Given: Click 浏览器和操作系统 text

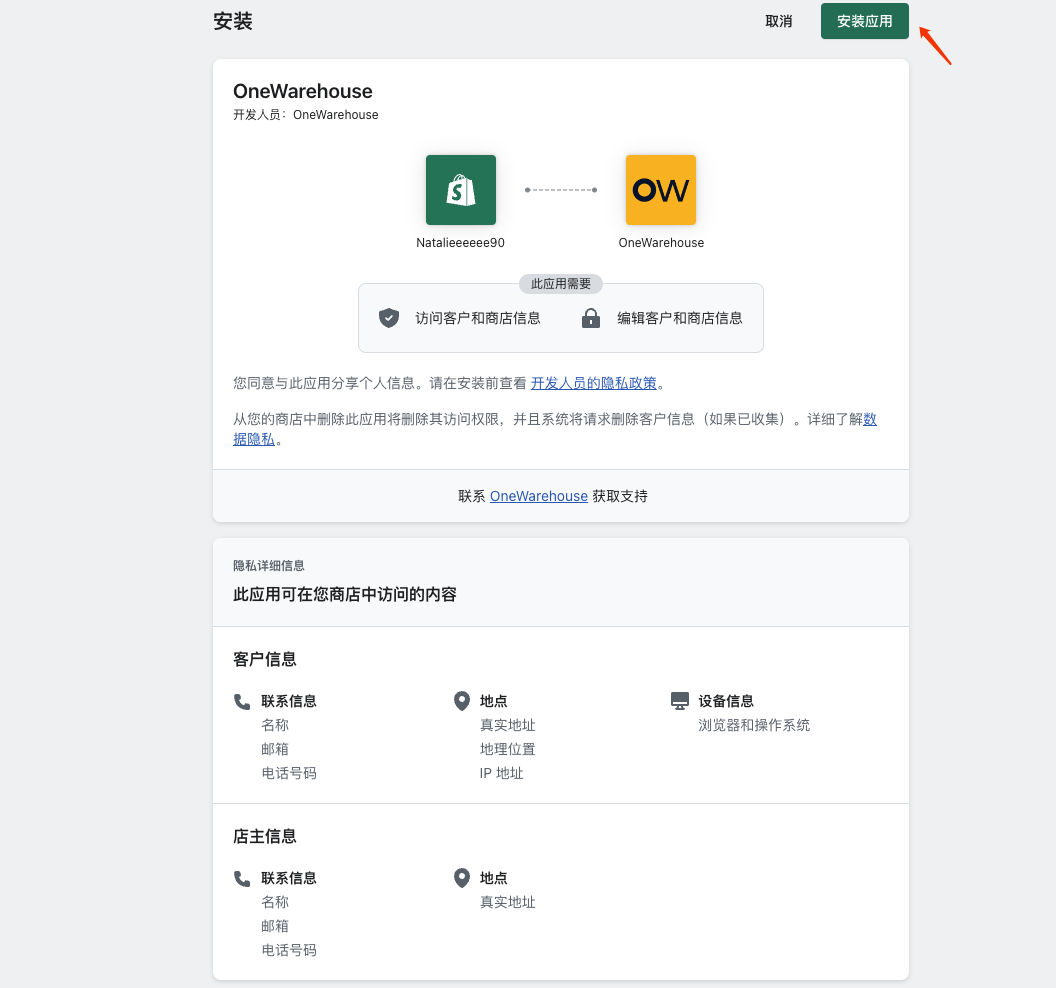Looking at the screenshot, I should (754, 725).
